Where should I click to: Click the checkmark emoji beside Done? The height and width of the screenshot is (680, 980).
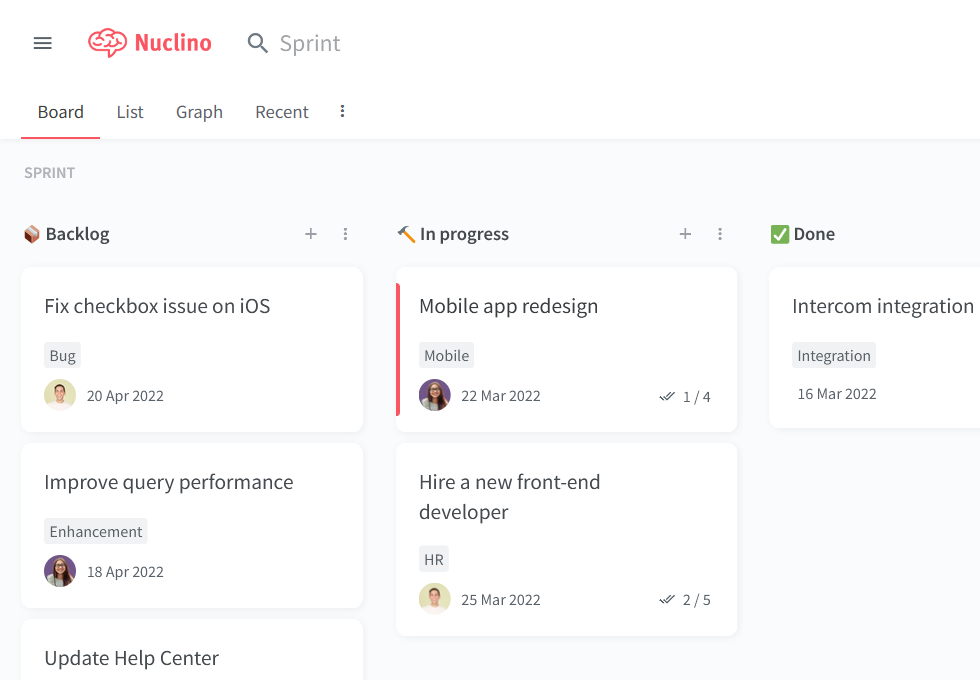pyautogui.click(x=779, y=233)
